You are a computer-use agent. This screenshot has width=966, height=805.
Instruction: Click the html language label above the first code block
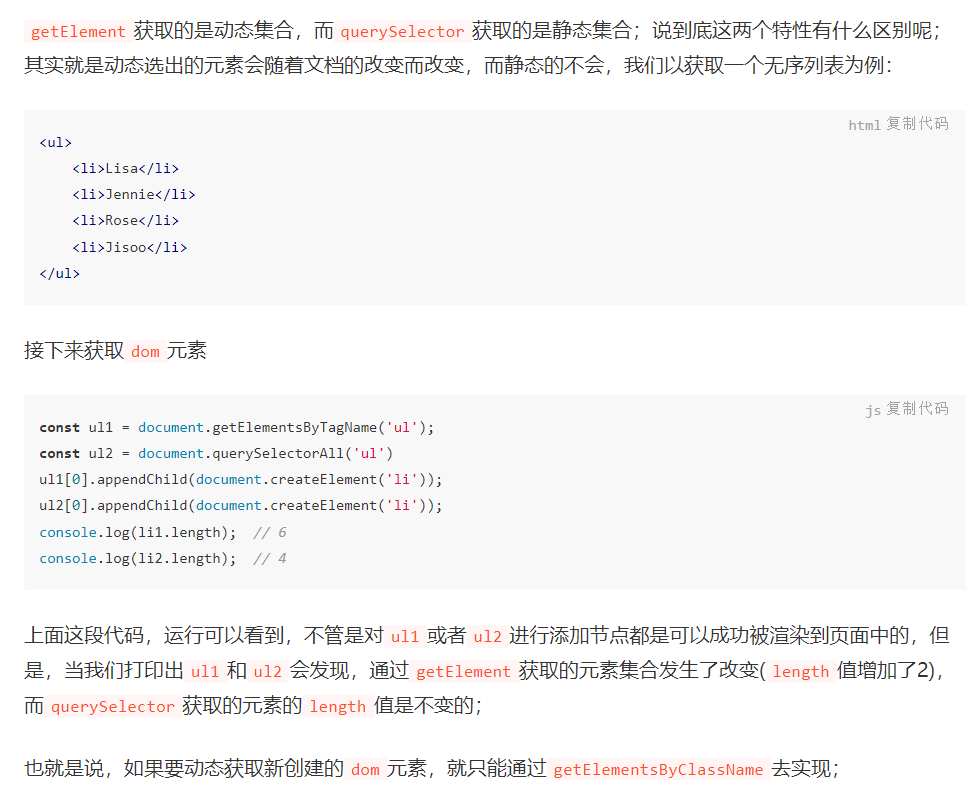(x=864, y=124)
